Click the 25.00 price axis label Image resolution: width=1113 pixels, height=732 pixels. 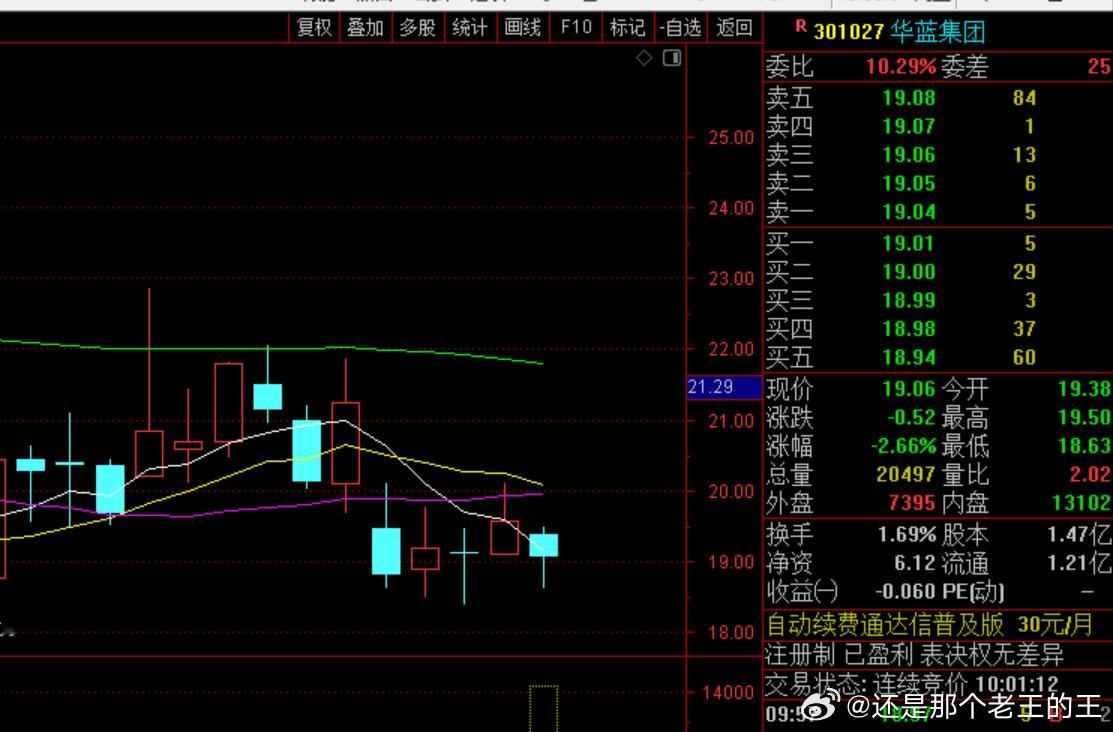[x=731, y=137]
